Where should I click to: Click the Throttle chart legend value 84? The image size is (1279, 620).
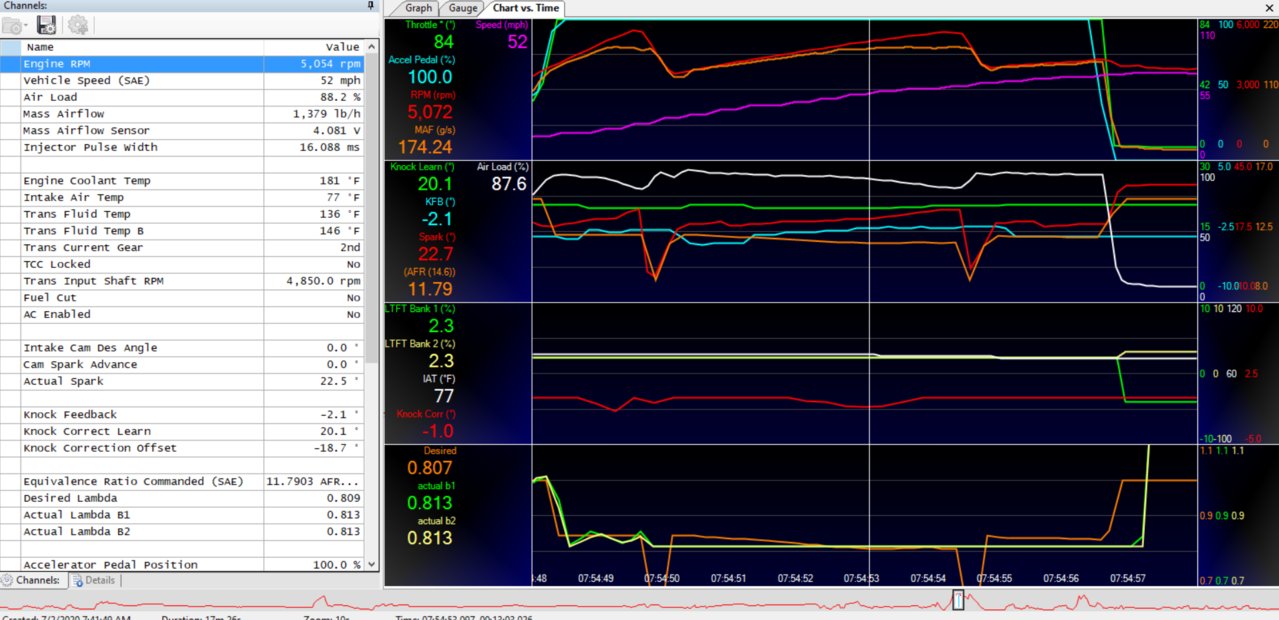coord(443,42)
